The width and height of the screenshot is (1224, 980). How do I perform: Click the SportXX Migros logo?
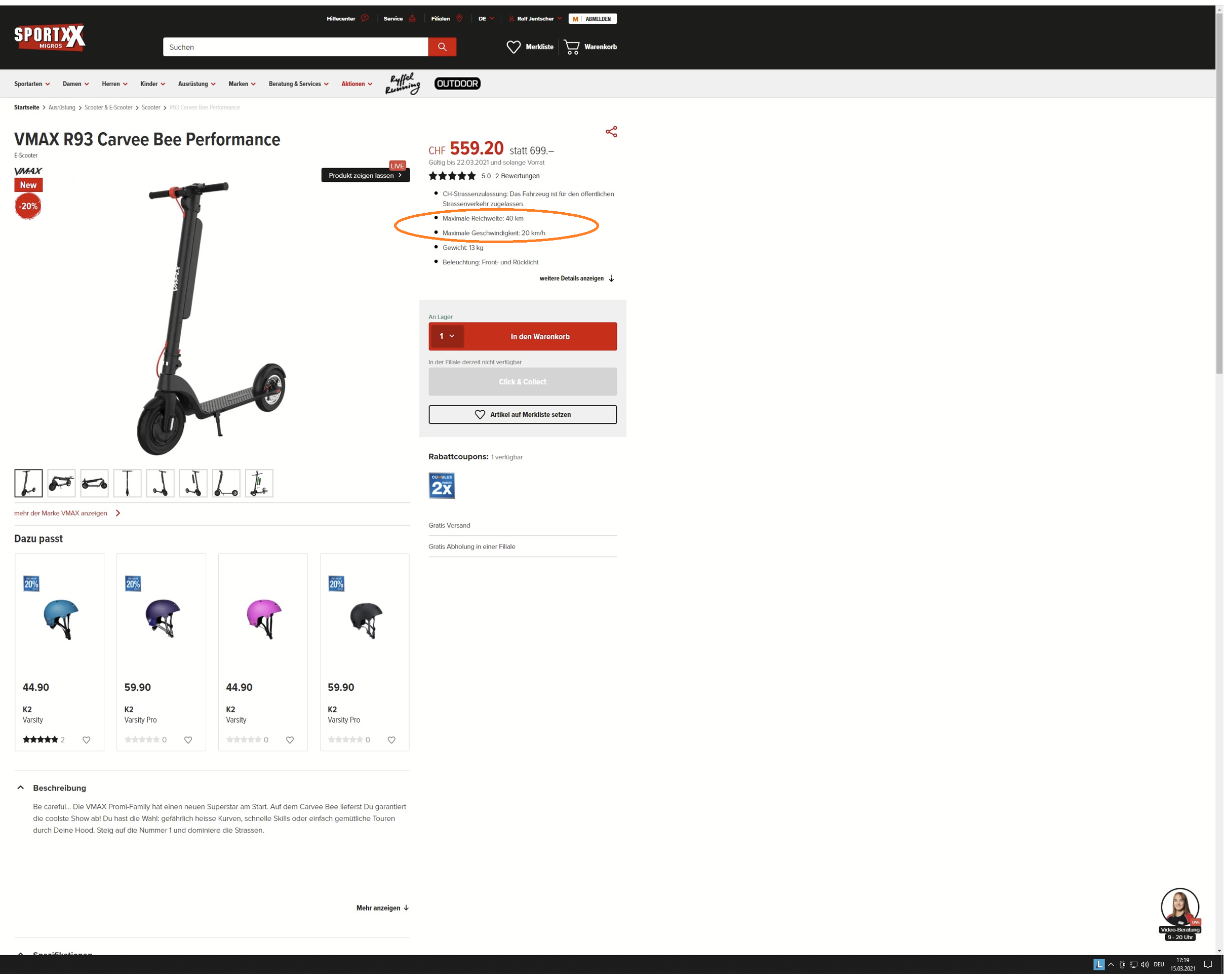50,37
